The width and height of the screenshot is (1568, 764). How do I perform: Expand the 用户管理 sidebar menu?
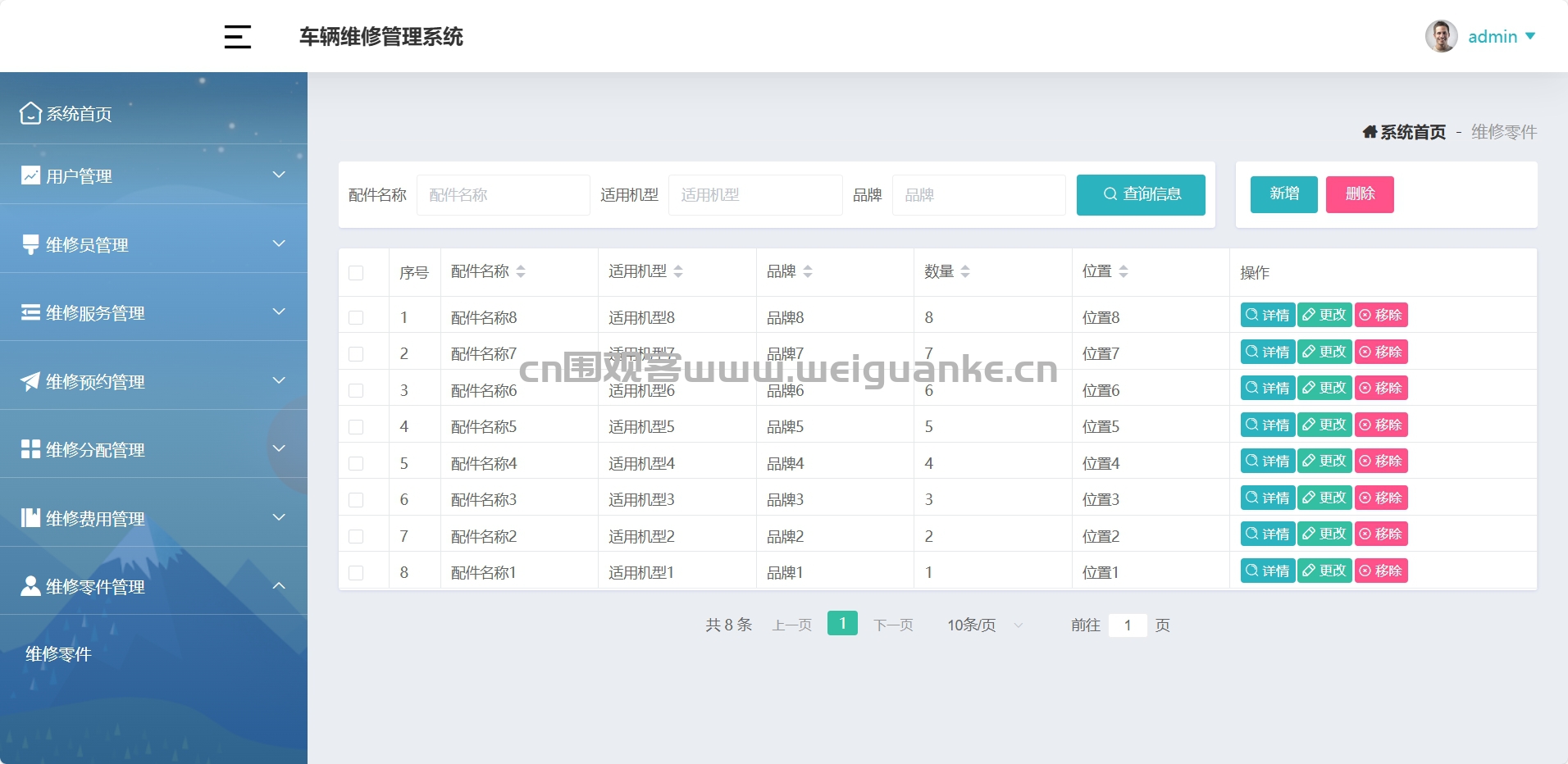click(153, 175)
